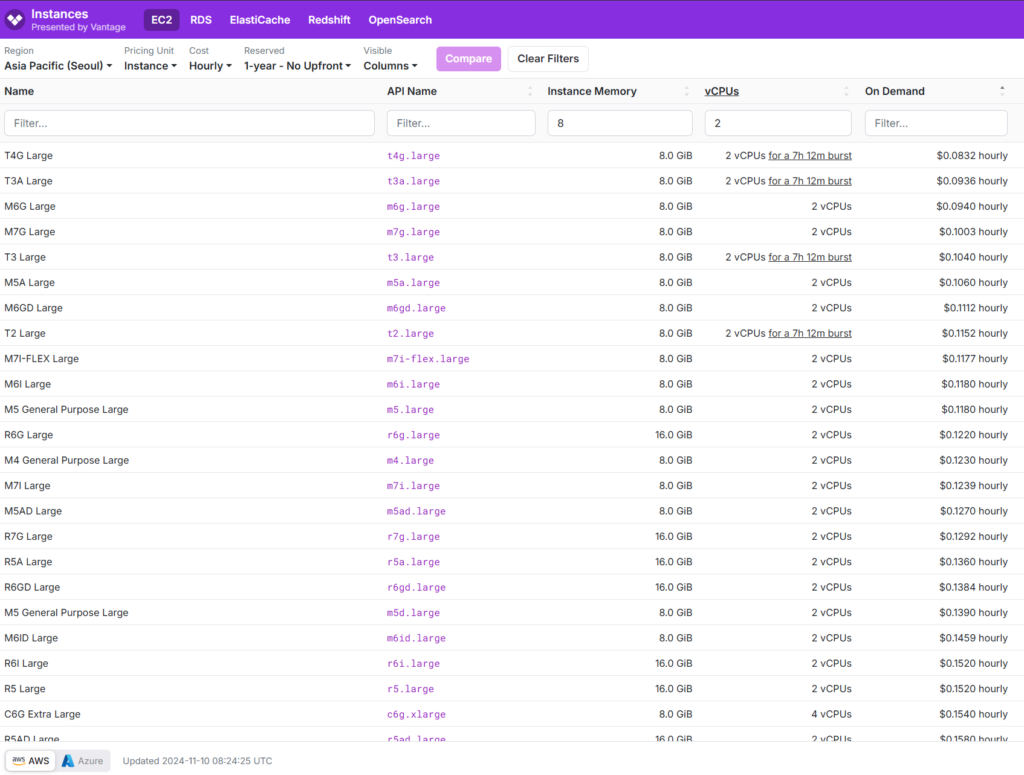
Task: Sort by On Demand column arrows
Action: tap(1002, 91)
